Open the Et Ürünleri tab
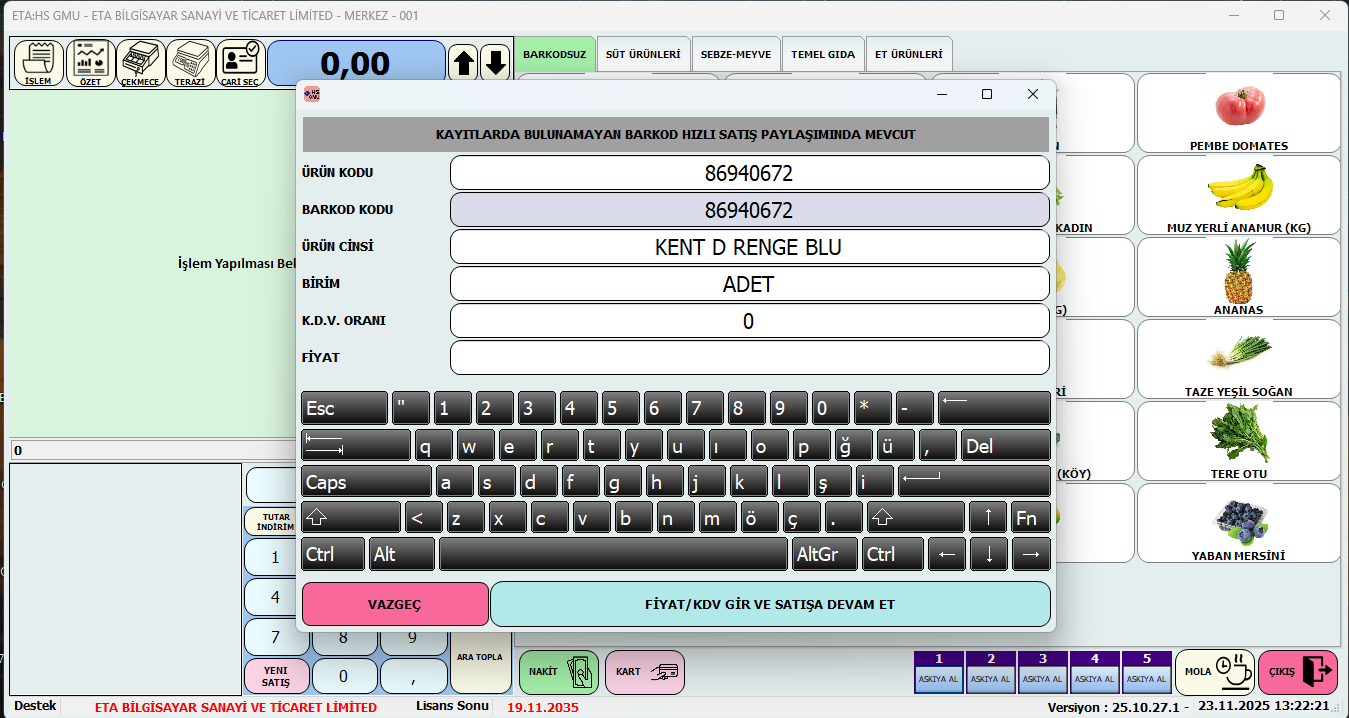 pos(908,54)
